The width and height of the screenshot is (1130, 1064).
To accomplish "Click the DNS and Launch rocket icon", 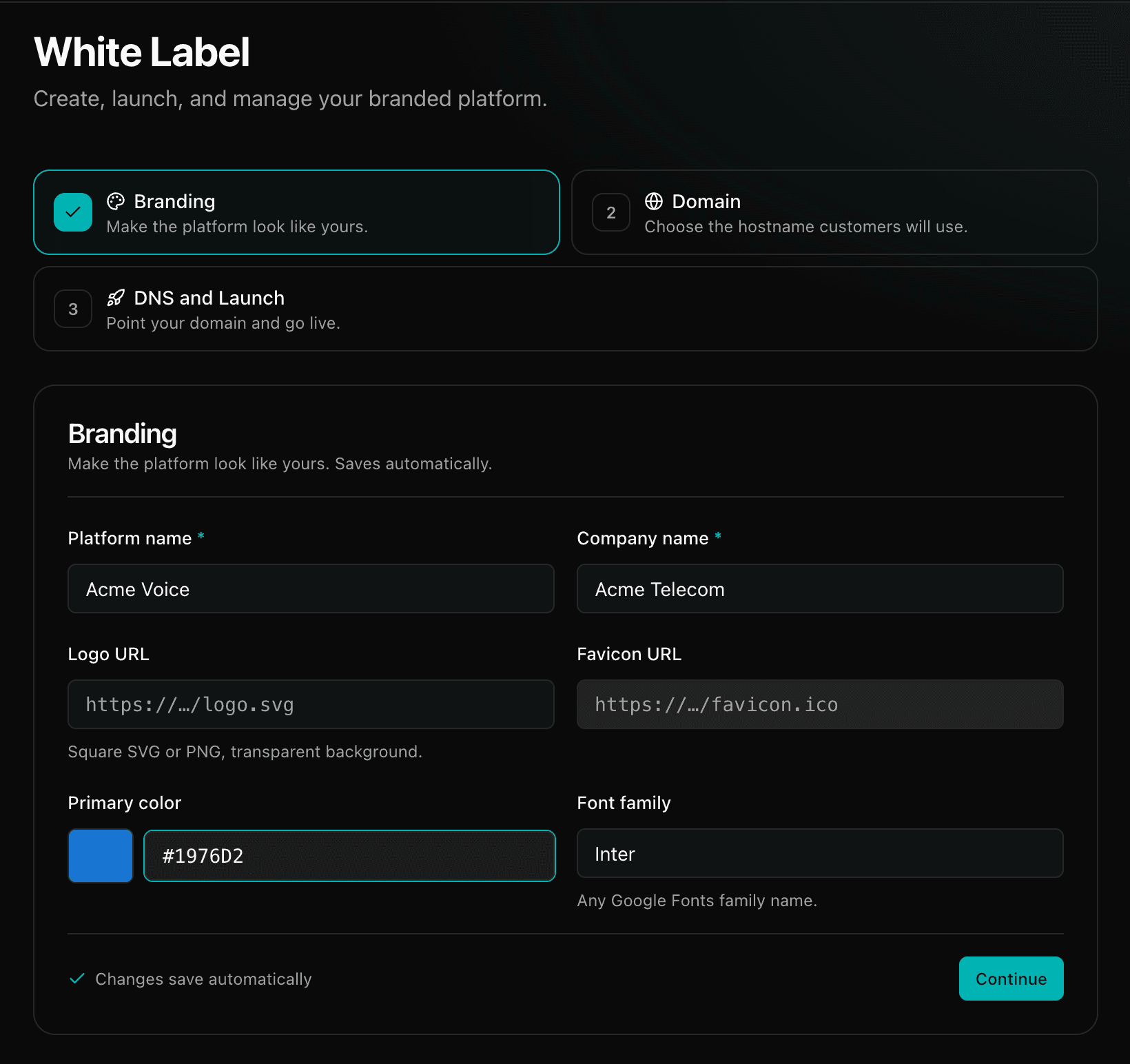I will [x=116, y=298].
